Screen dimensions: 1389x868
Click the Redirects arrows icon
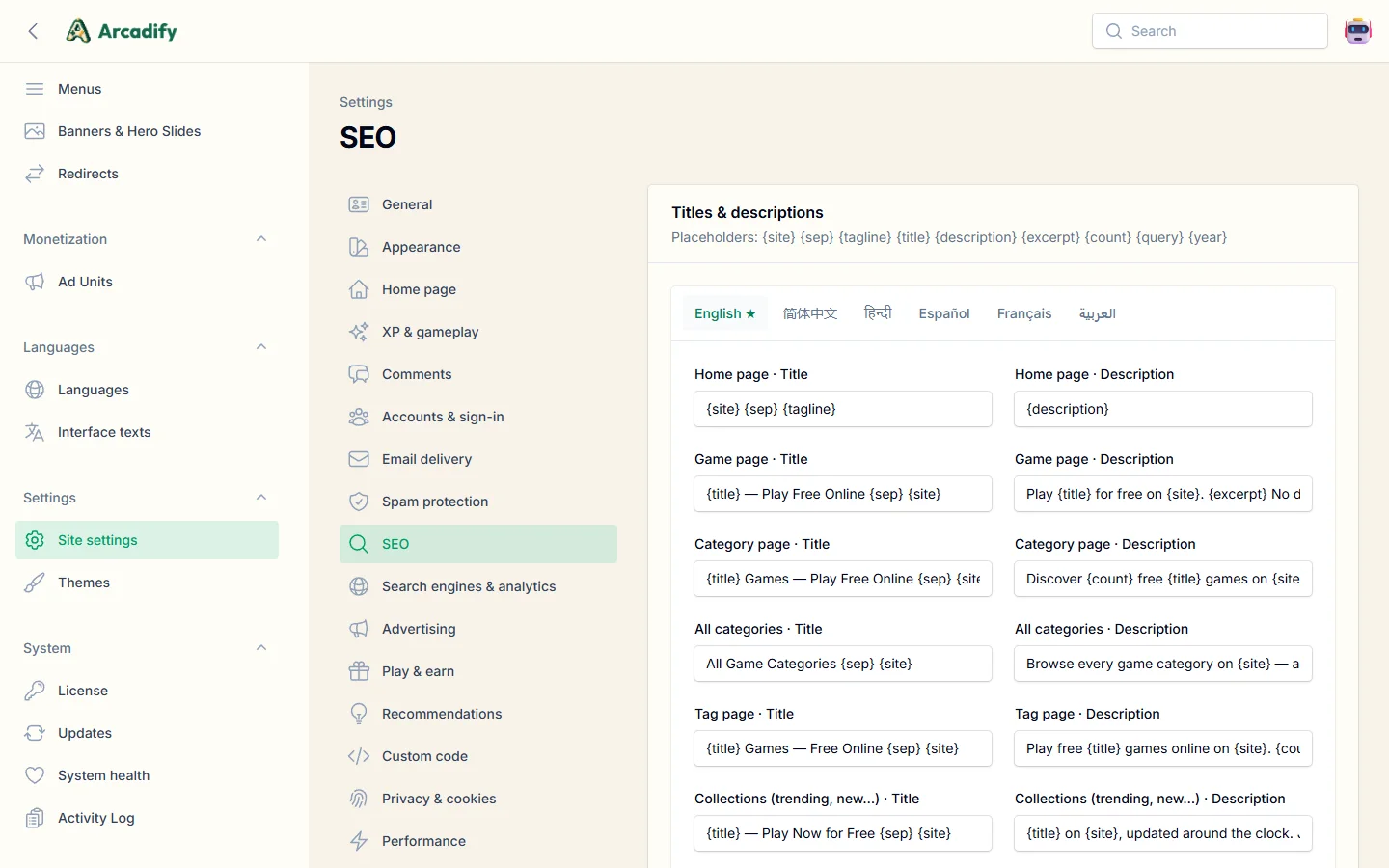click(35, 174)
